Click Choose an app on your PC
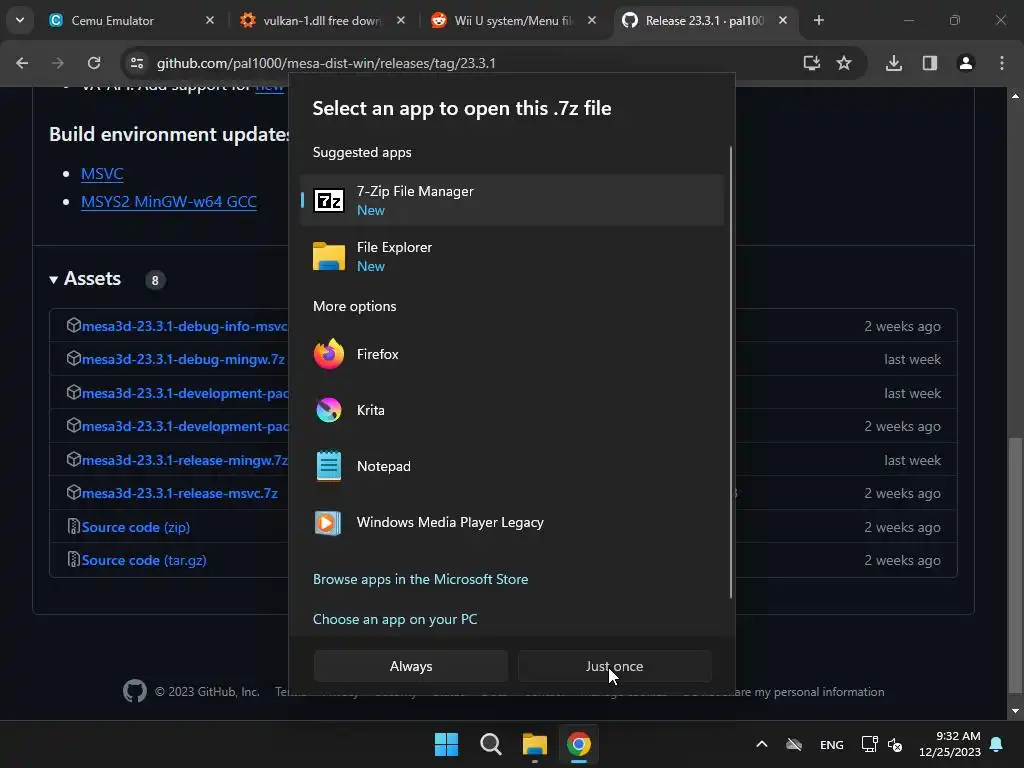The width and height of the screenshot is (1024, 768). [394, 619]
